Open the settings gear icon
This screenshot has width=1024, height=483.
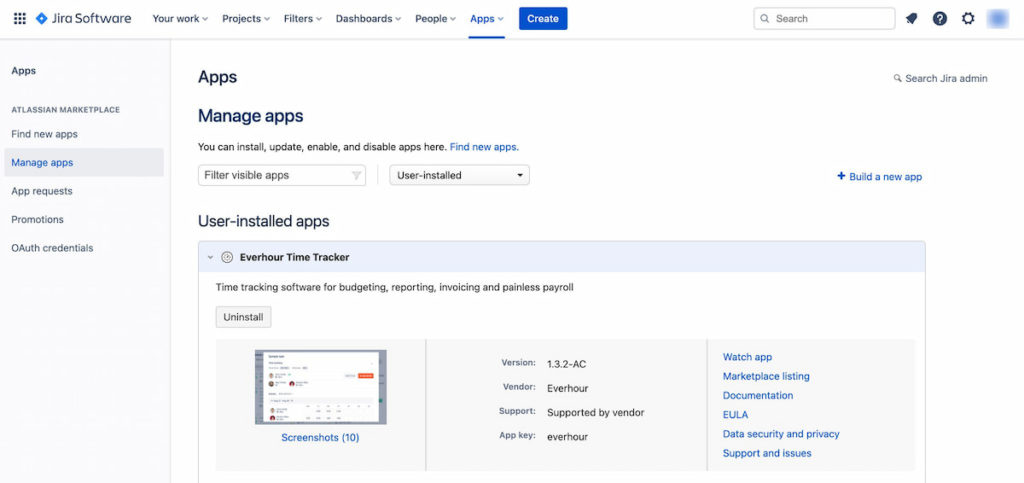click(x=968, y=18)
